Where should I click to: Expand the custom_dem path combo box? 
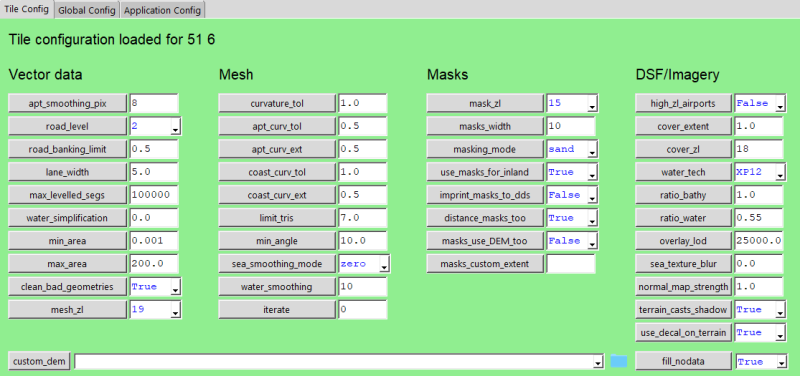597,362
